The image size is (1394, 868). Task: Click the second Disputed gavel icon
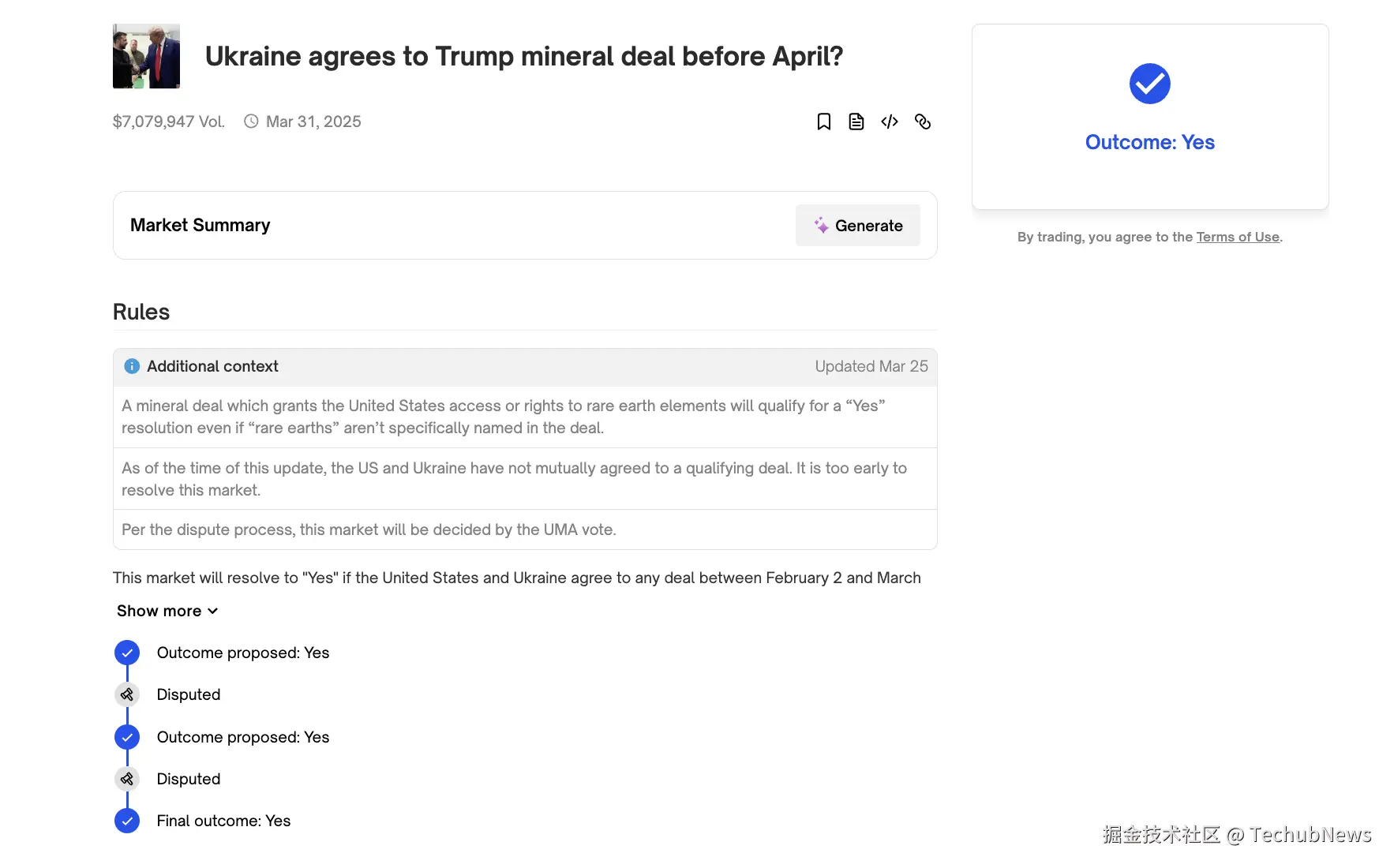127,779
